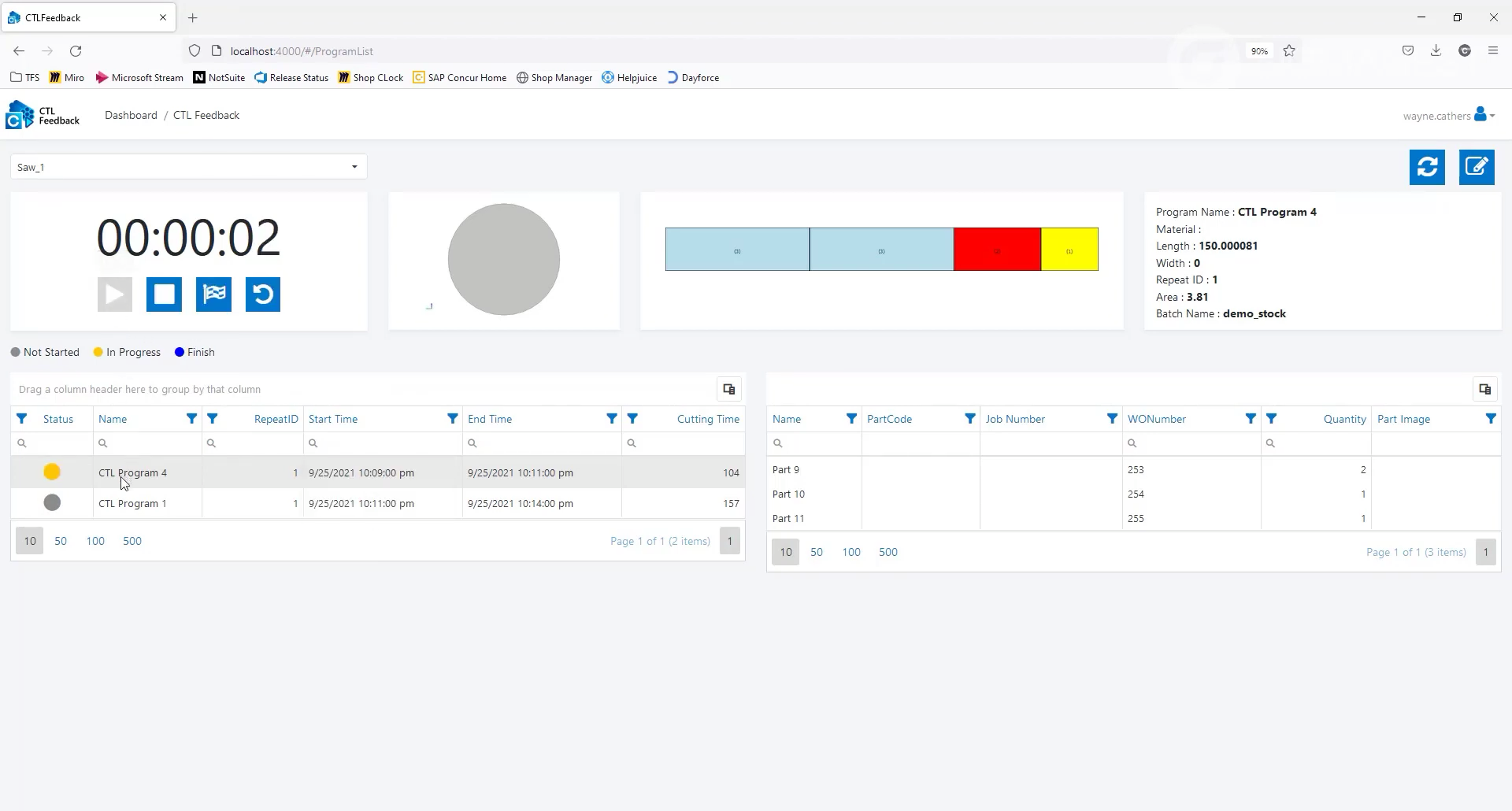
Task: Open filter dropdown on Name column
Action: click(191, 419)
